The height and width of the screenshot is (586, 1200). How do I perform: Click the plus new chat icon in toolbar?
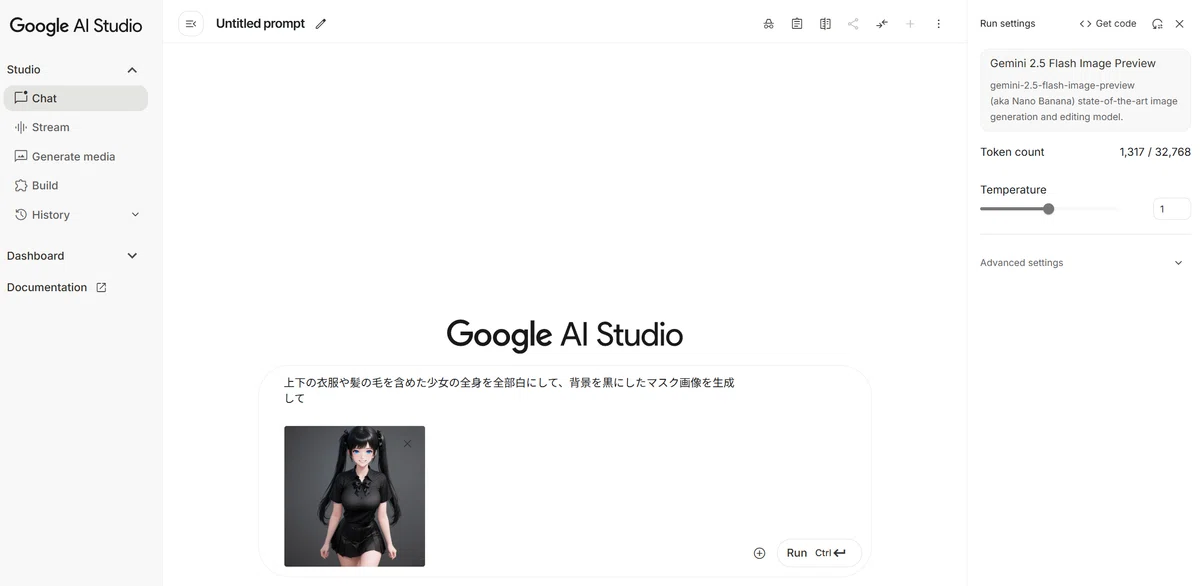point(910,24)
